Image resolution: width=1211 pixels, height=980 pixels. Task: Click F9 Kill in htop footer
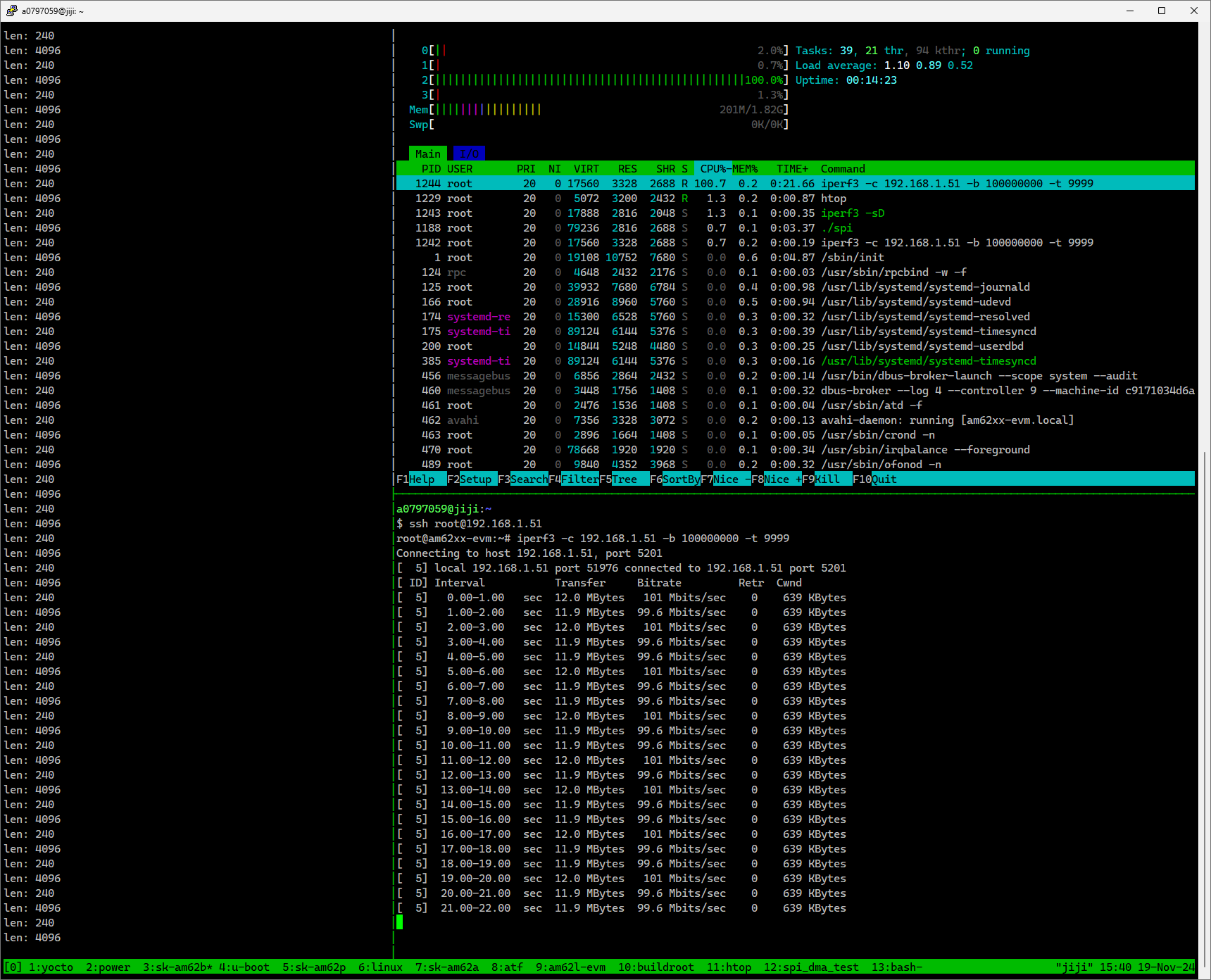click(x=827, y=479)
